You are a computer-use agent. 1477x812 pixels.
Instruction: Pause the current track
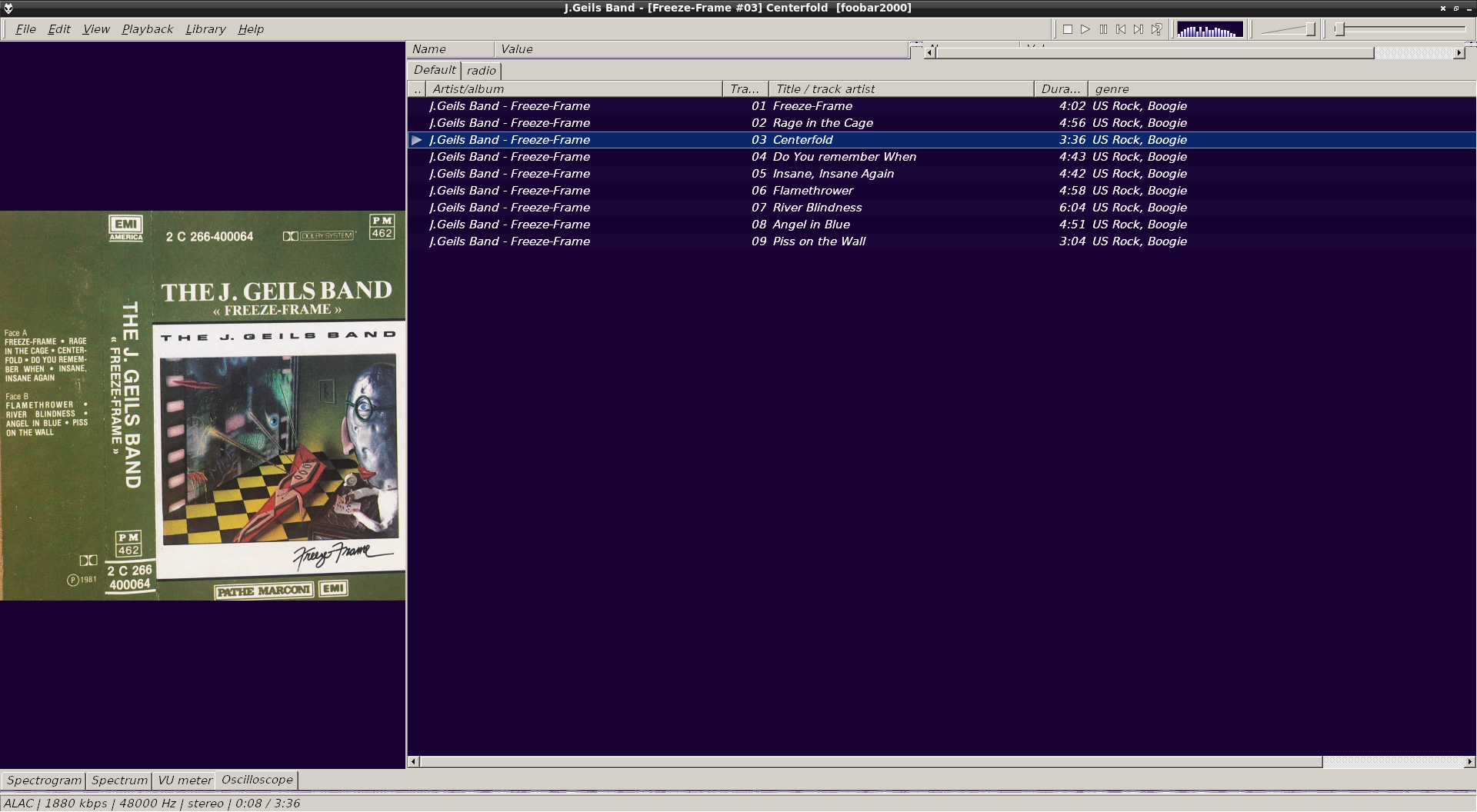tap(1103, 29)
